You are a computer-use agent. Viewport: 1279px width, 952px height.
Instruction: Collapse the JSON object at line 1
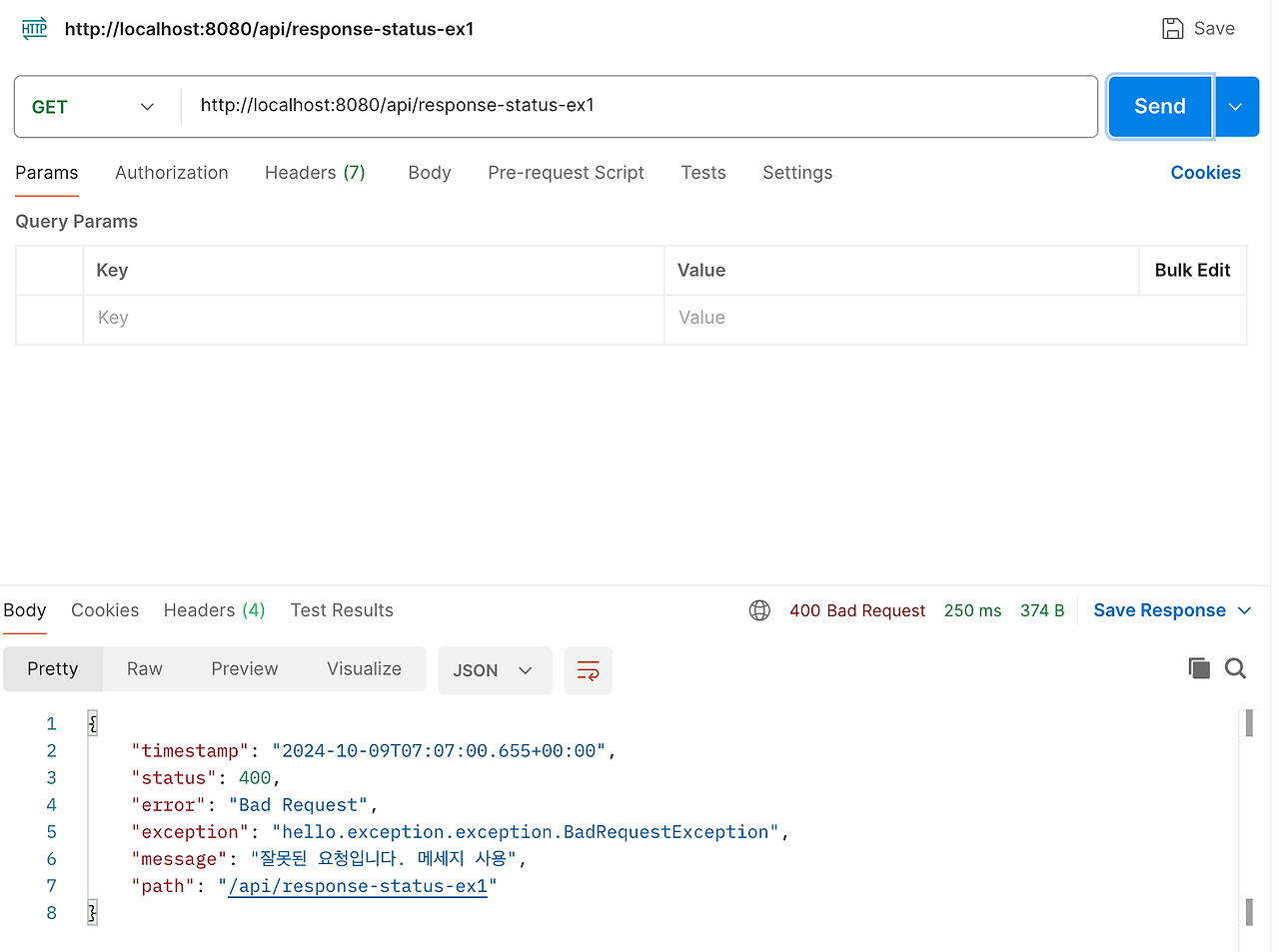coord(92,723)
